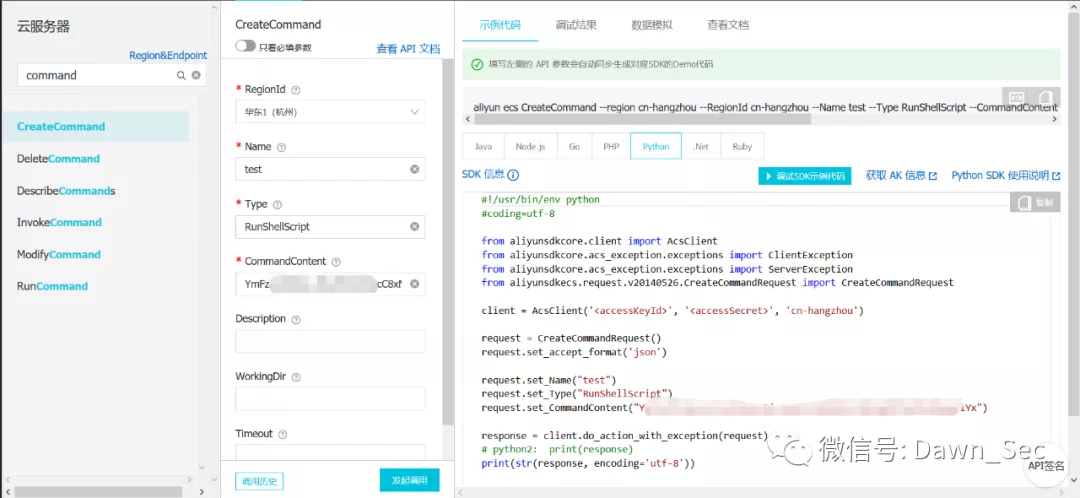Click help icon next to Timeout
Image resolution: width=1080 pixels, height=498 pixels.
[282, 434]
